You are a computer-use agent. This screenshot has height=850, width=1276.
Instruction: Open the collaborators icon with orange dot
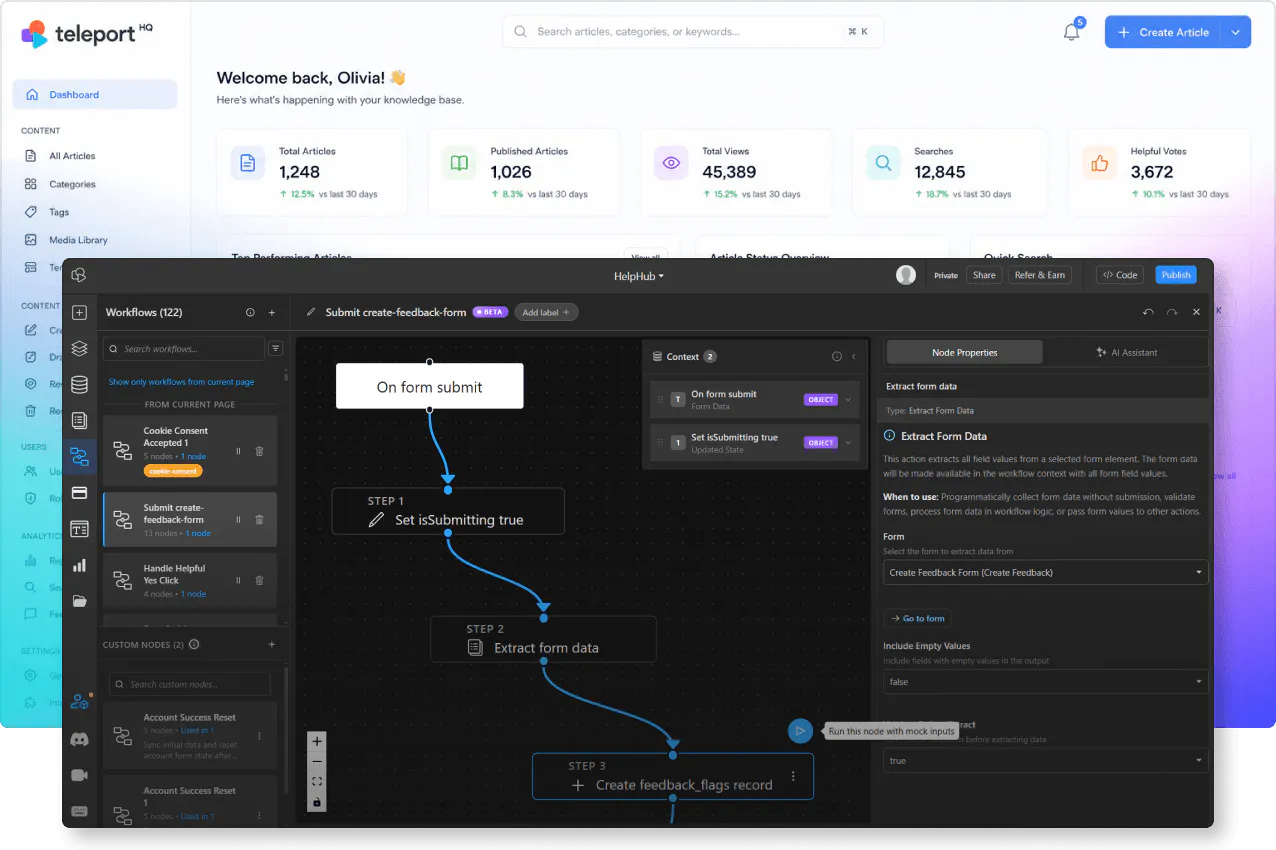79,702
